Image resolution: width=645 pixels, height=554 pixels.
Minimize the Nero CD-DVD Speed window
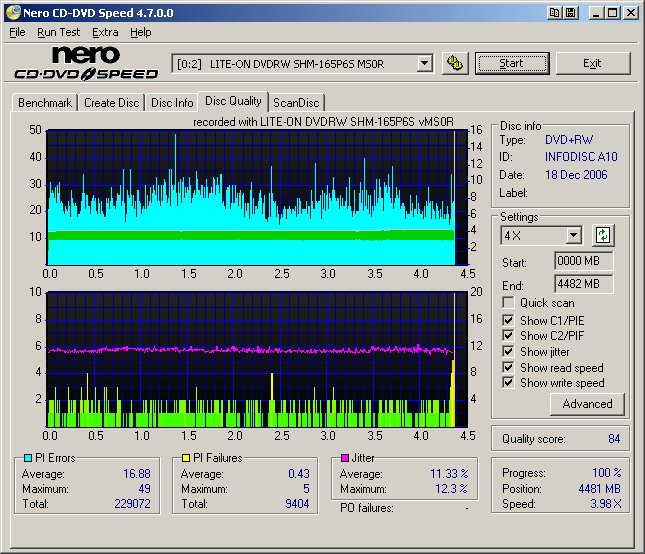[595, 13]
